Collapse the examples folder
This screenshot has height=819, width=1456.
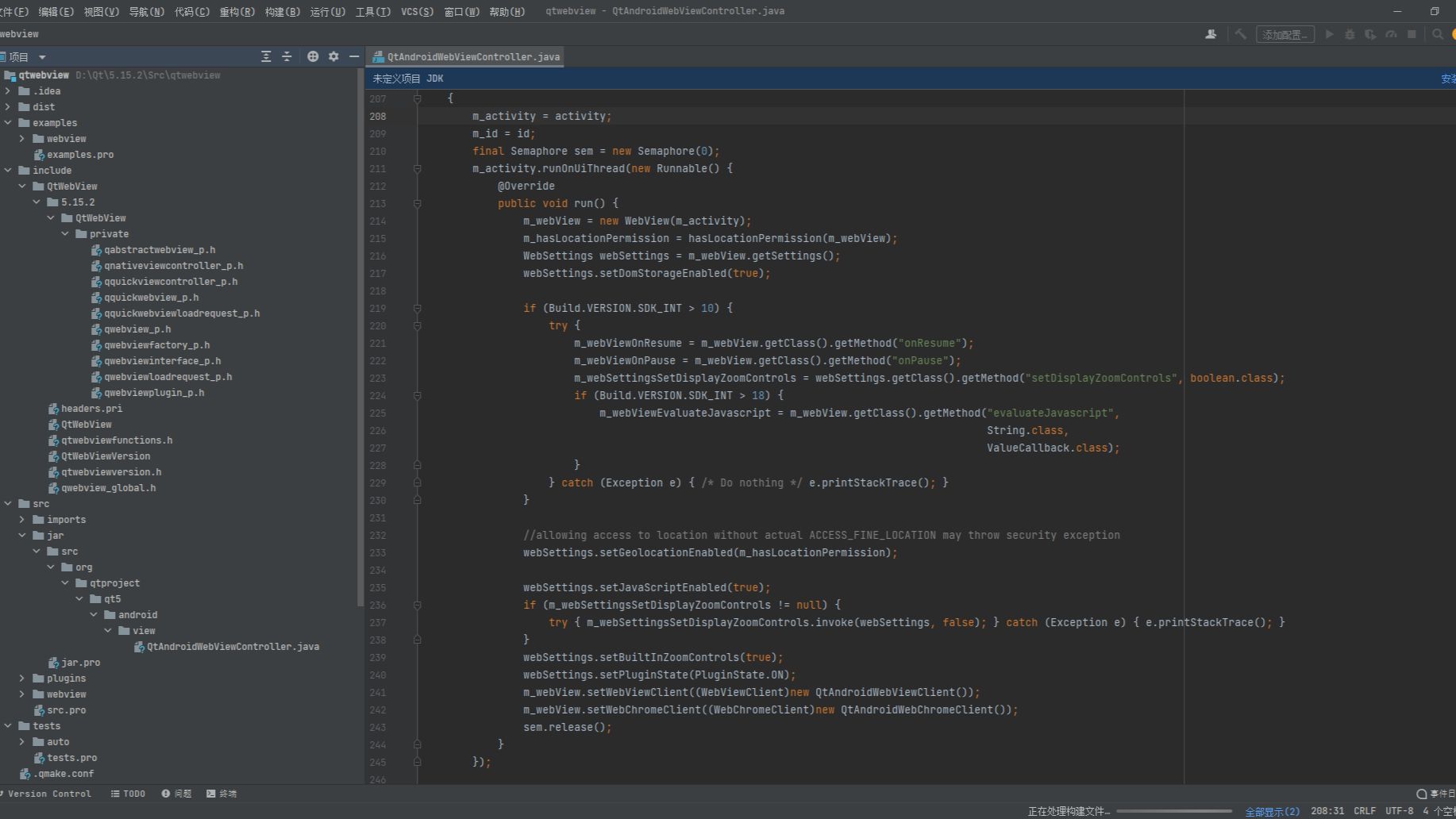tap(8, 123)
